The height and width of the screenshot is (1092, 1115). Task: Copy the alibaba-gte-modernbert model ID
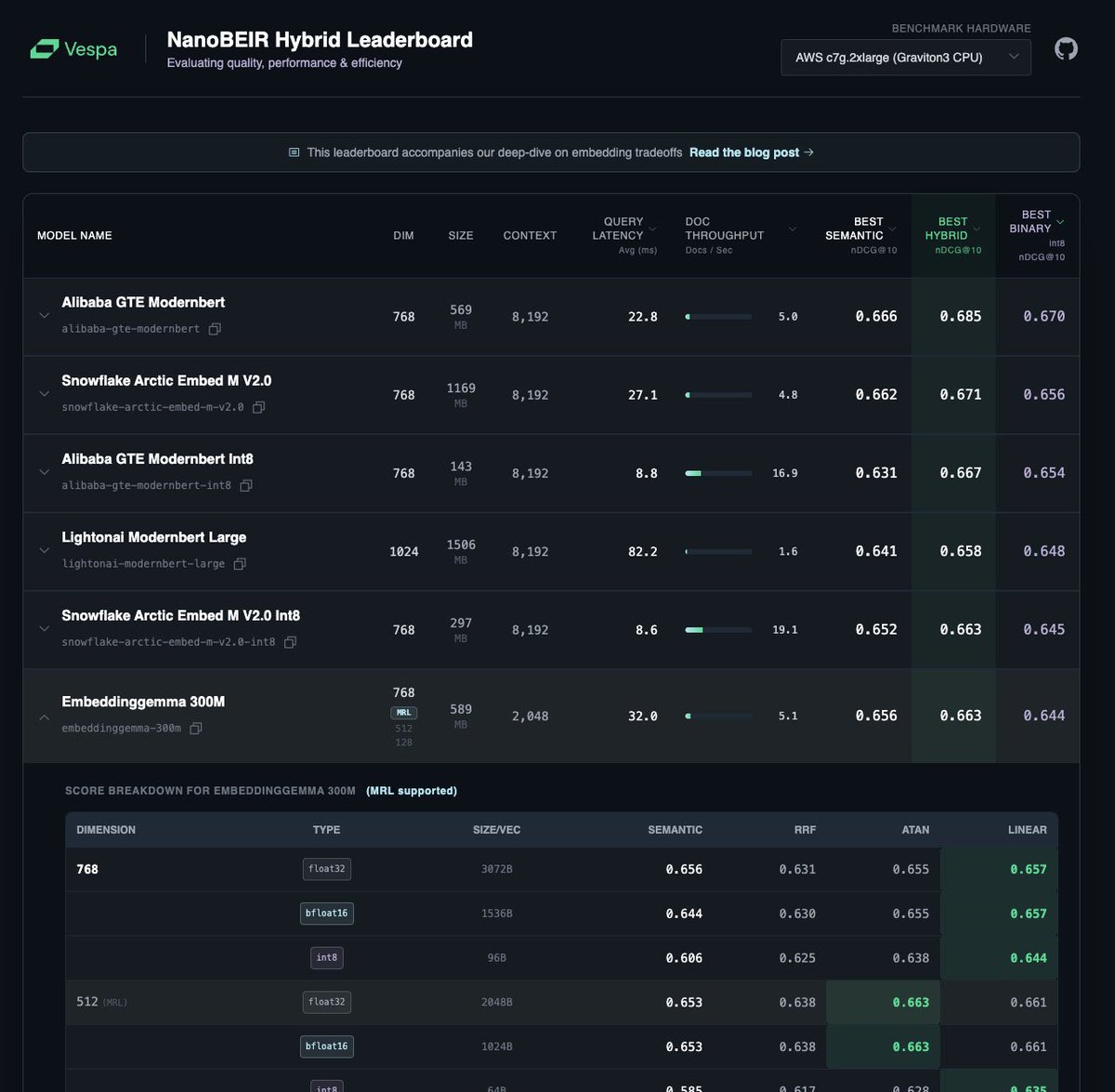[215, 329]
